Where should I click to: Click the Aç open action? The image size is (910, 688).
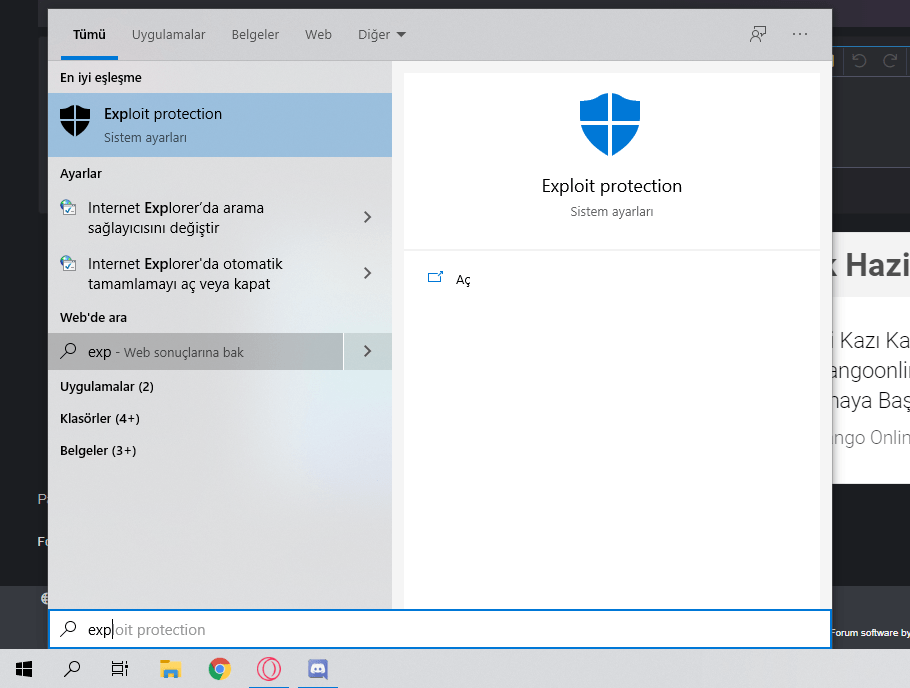click(x=463, y=280)
